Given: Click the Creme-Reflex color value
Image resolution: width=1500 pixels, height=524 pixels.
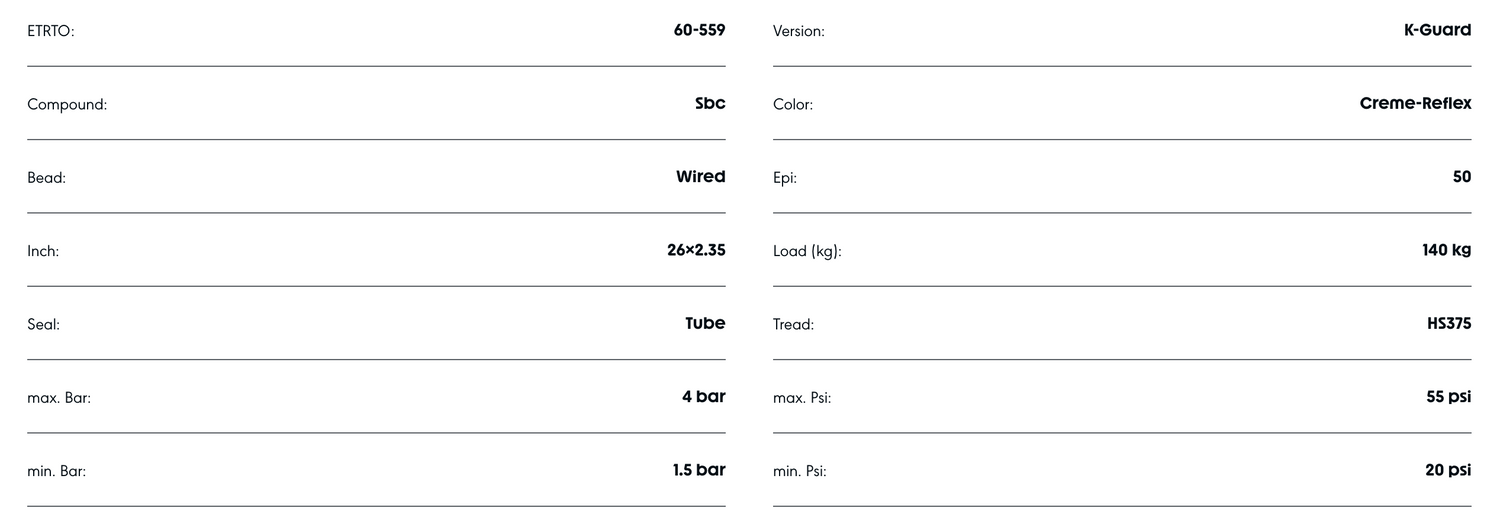Looking at the screenshot, I should click(1415, 103).
